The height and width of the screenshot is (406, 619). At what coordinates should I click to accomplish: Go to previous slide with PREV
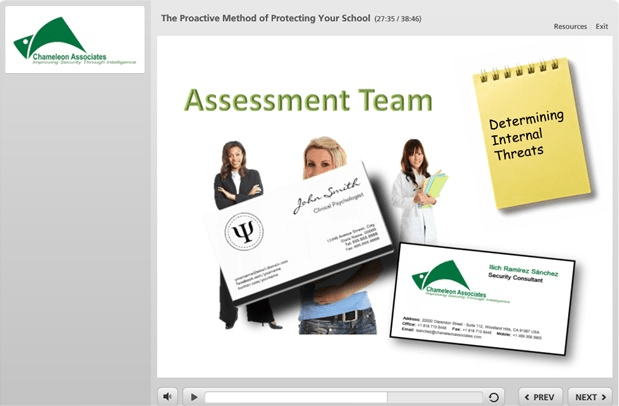[541, 397]
